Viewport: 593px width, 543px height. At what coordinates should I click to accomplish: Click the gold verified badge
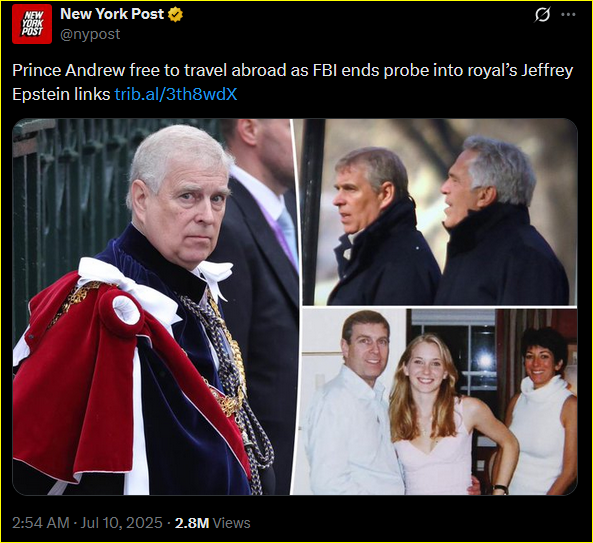tap(175, 14)
